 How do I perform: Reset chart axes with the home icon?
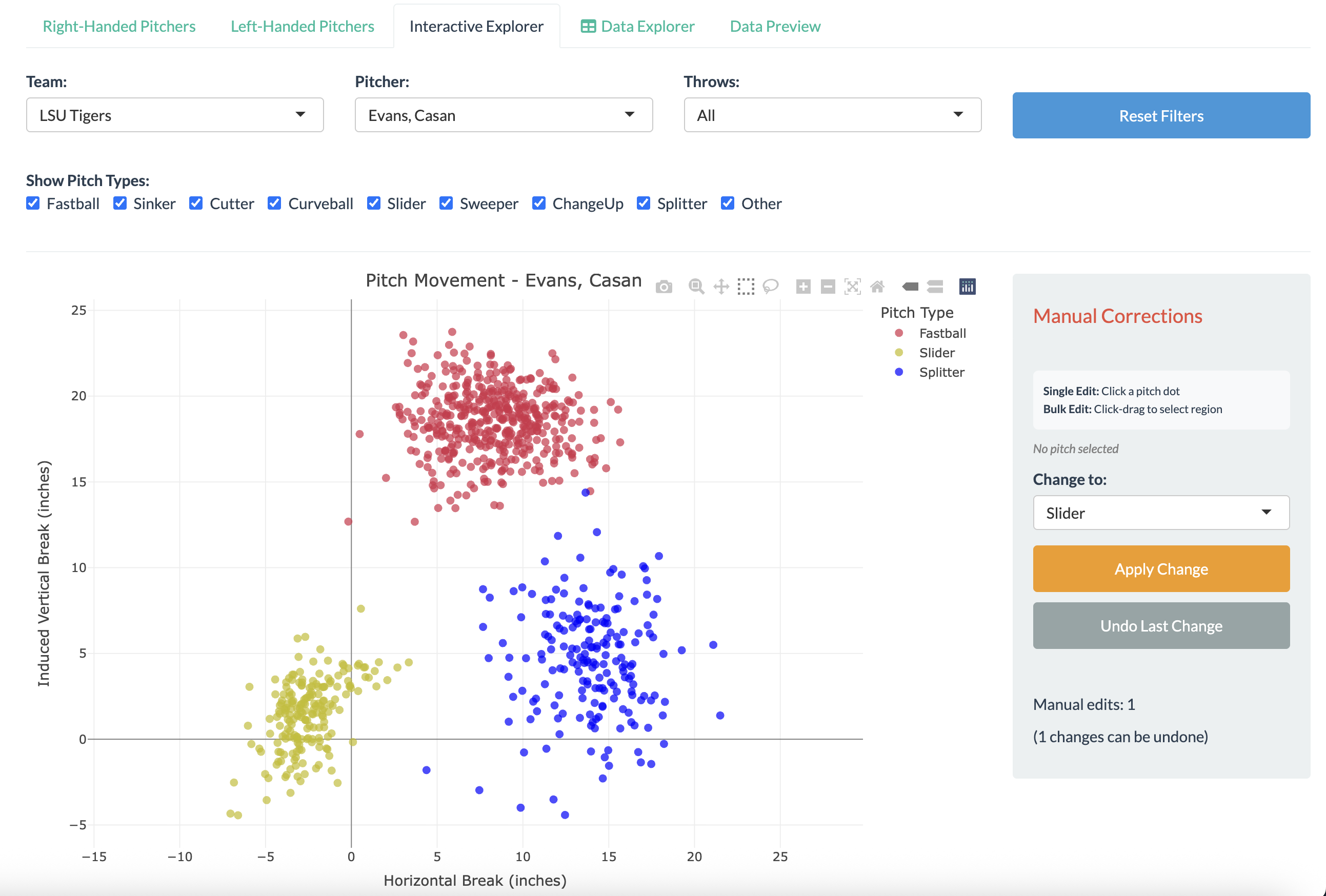pos(877,287)
